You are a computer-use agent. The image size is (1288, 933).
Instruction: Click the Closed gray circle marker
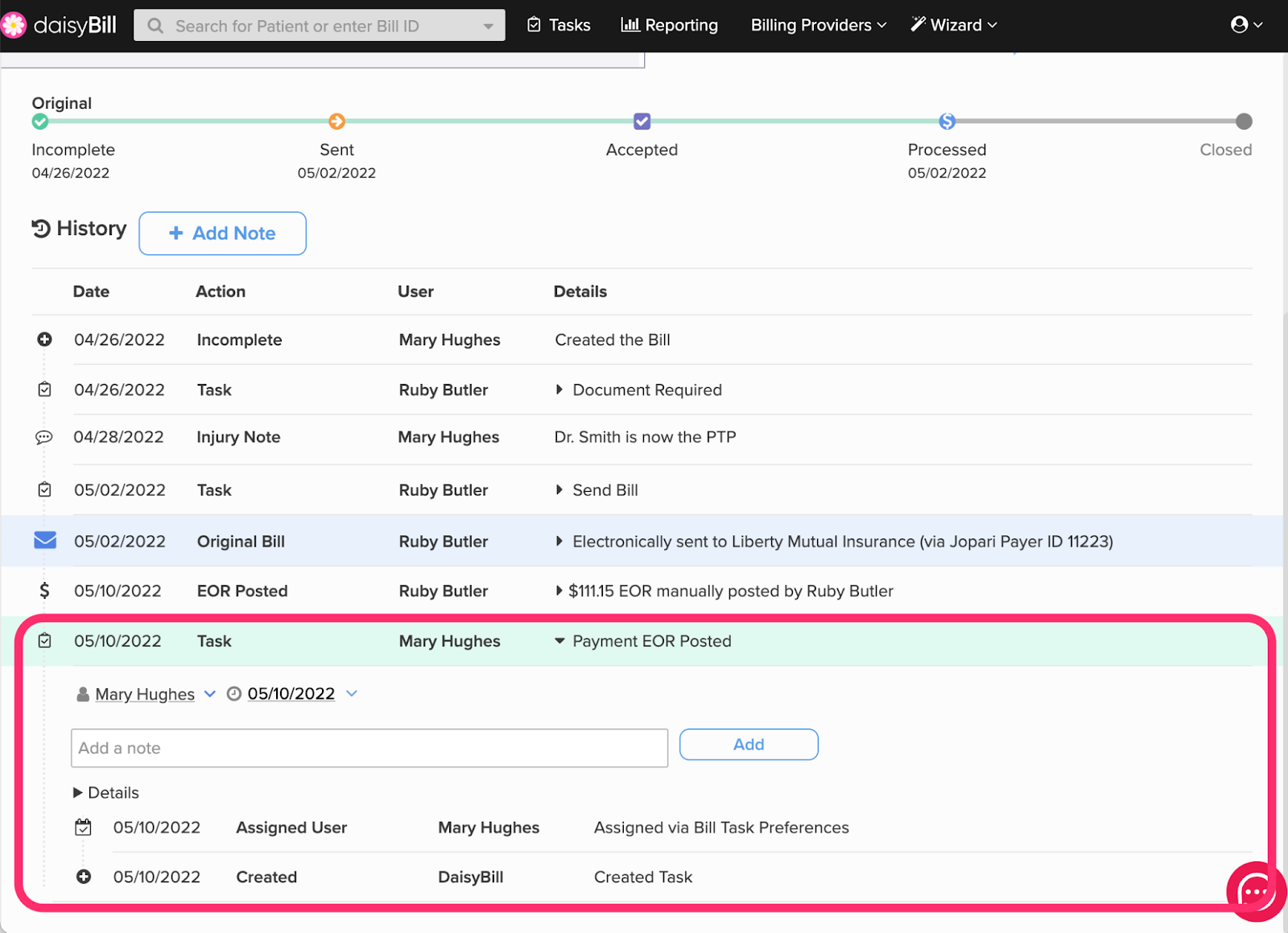(1244, 122)
